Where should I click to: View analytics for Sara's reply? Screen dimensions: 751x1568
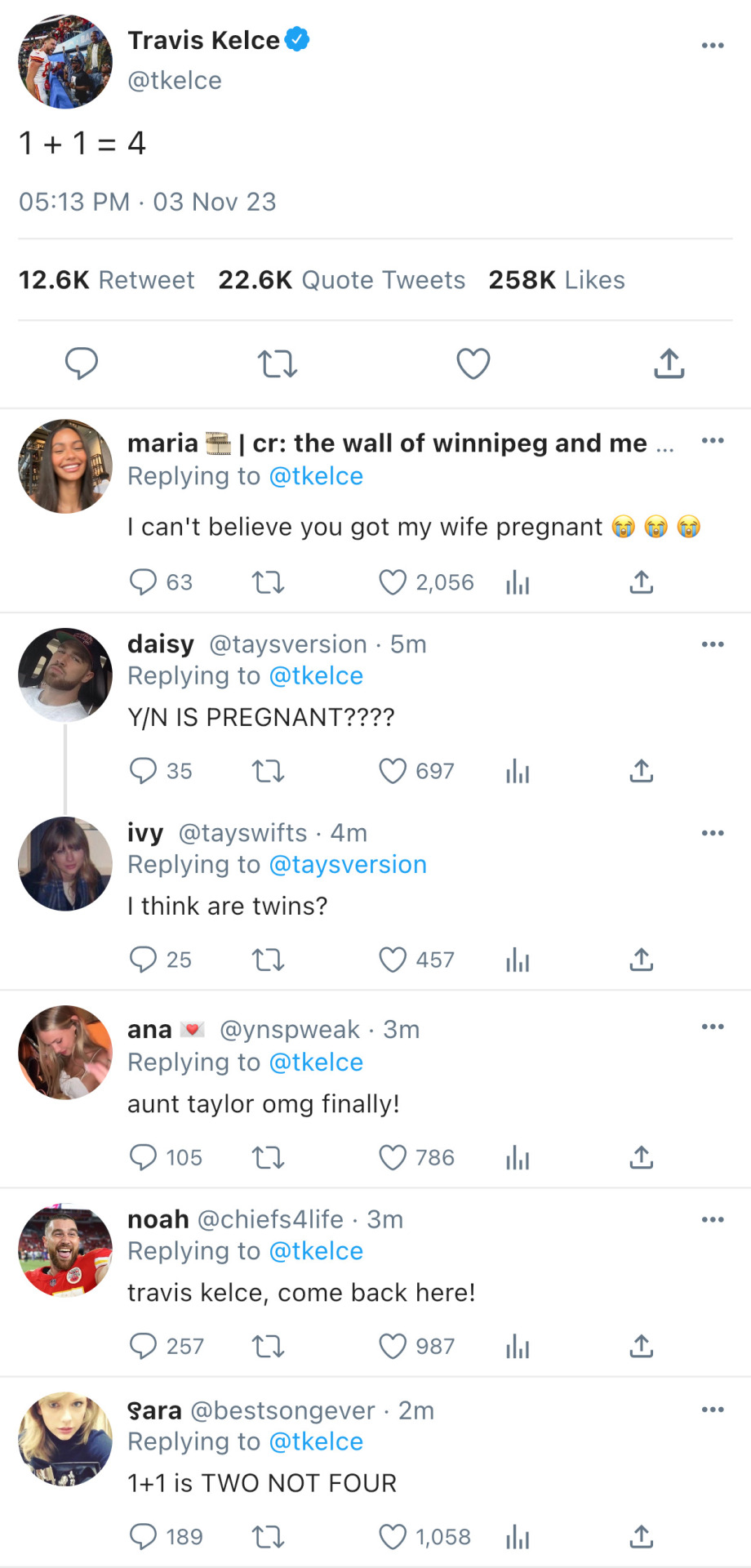(x=518, y=1537)
